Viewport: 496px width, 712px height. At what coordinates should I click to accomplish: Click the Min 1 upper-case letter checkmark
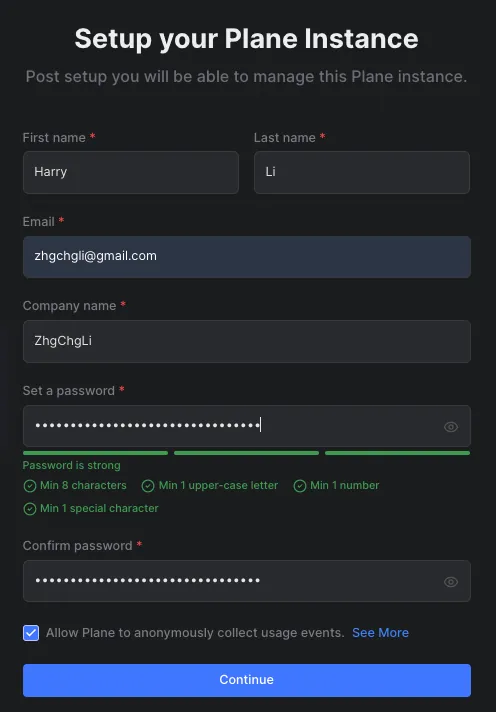pos(148,486)
